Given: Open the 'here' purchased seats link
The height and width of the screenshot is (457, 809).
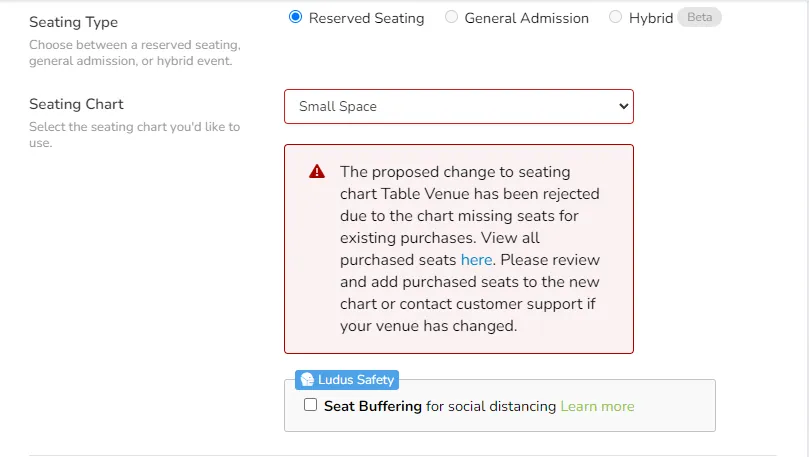Looking at the screenshot, I should (x=476, y=260).
